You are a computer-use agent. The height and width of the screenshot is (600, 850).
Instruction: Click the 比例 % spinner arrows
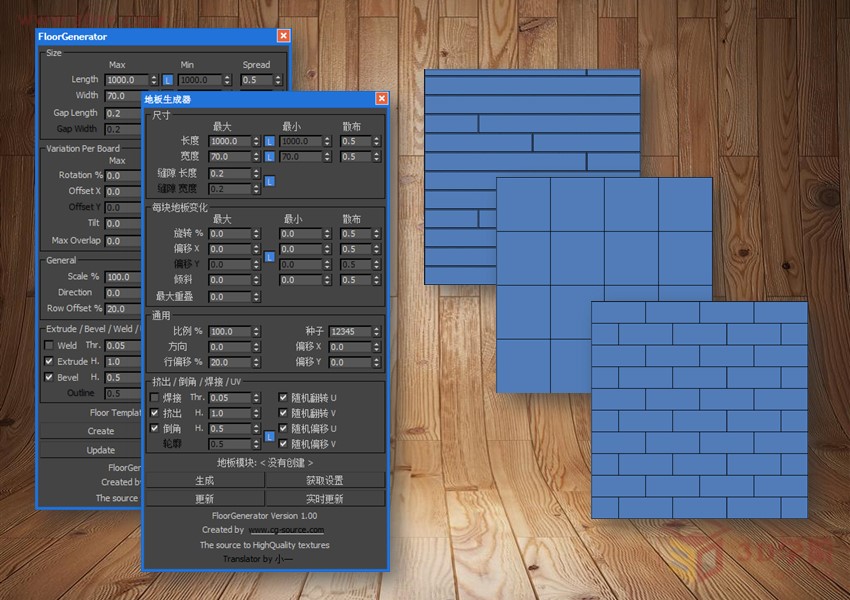pyautogui.click(x=256, y=331)
